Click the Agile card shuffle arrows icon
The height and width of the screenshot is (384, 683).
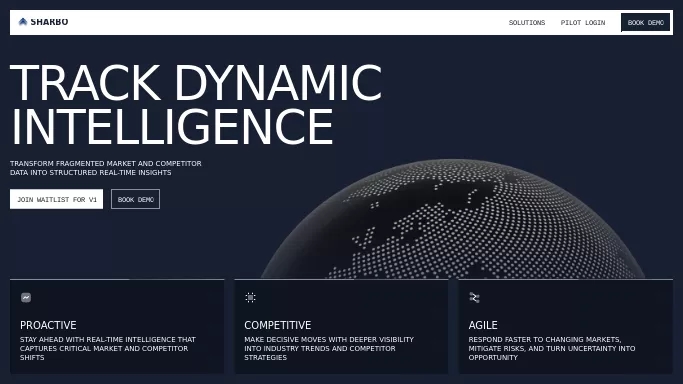coord(474,298)
